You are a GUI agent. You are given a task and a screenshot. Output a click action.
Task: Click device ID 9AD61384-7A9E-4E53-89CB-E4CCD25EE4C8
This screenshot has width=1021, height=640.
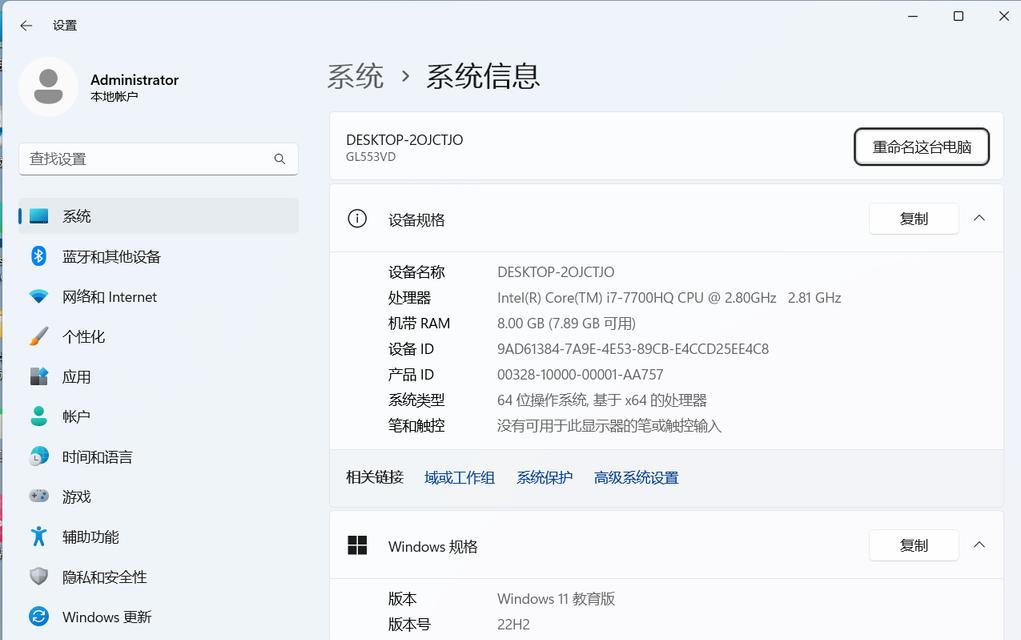633,349
